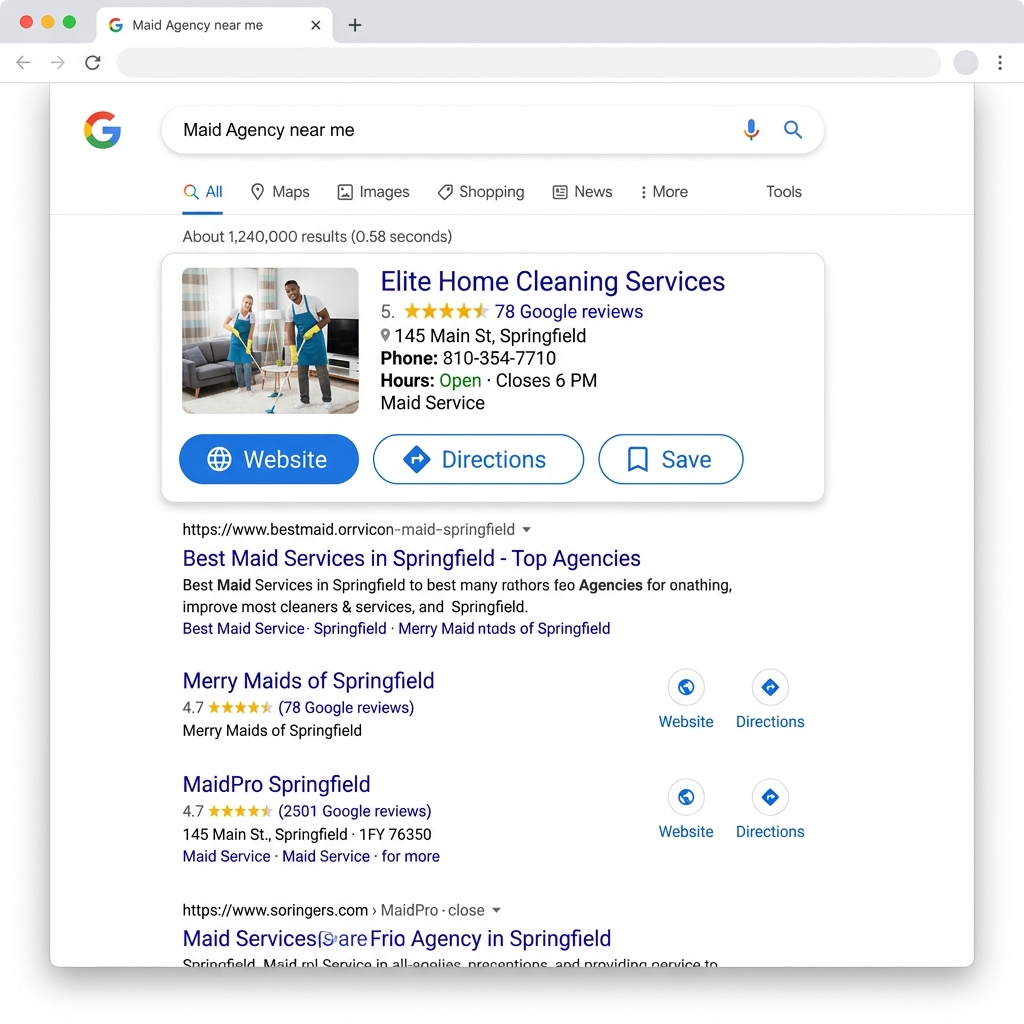The image size is (1024, 1024).
Task: Open Best Maid Services in Springfield result
Action: tap(411, 558)
